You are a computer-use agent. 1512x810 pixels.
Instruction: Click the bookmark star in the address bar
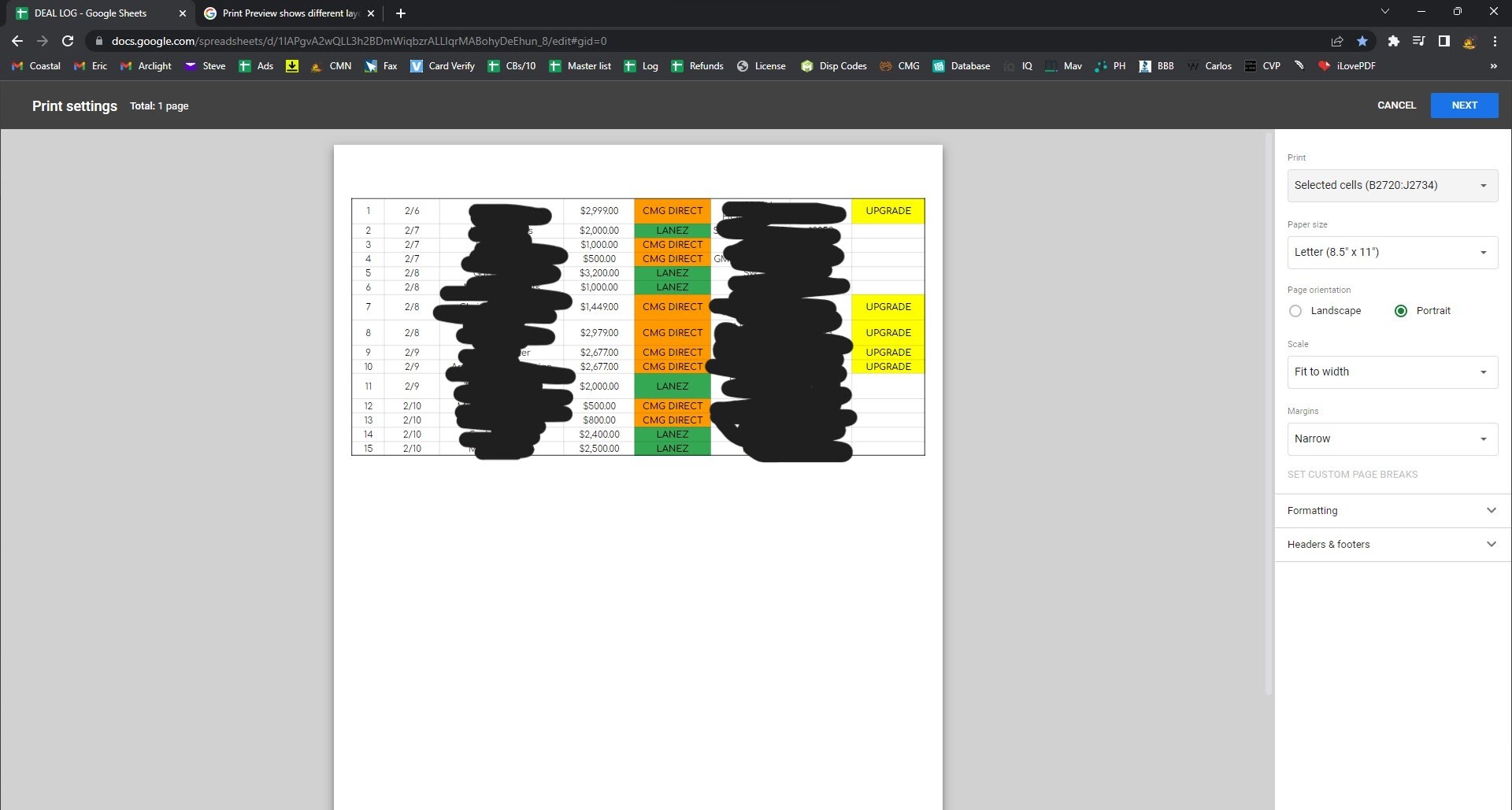click(1363, 41)
